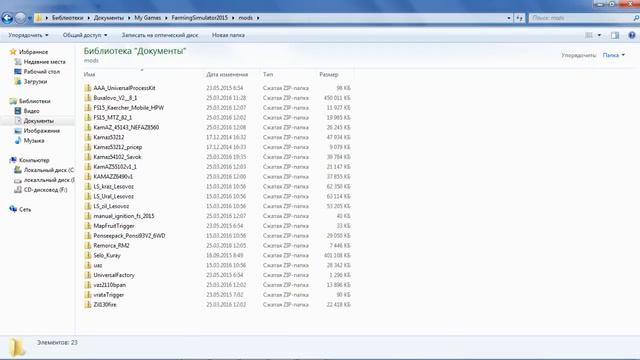Click the change view icon in the toolbar
The height and width of the screenshot is (360, 640).
589,36
